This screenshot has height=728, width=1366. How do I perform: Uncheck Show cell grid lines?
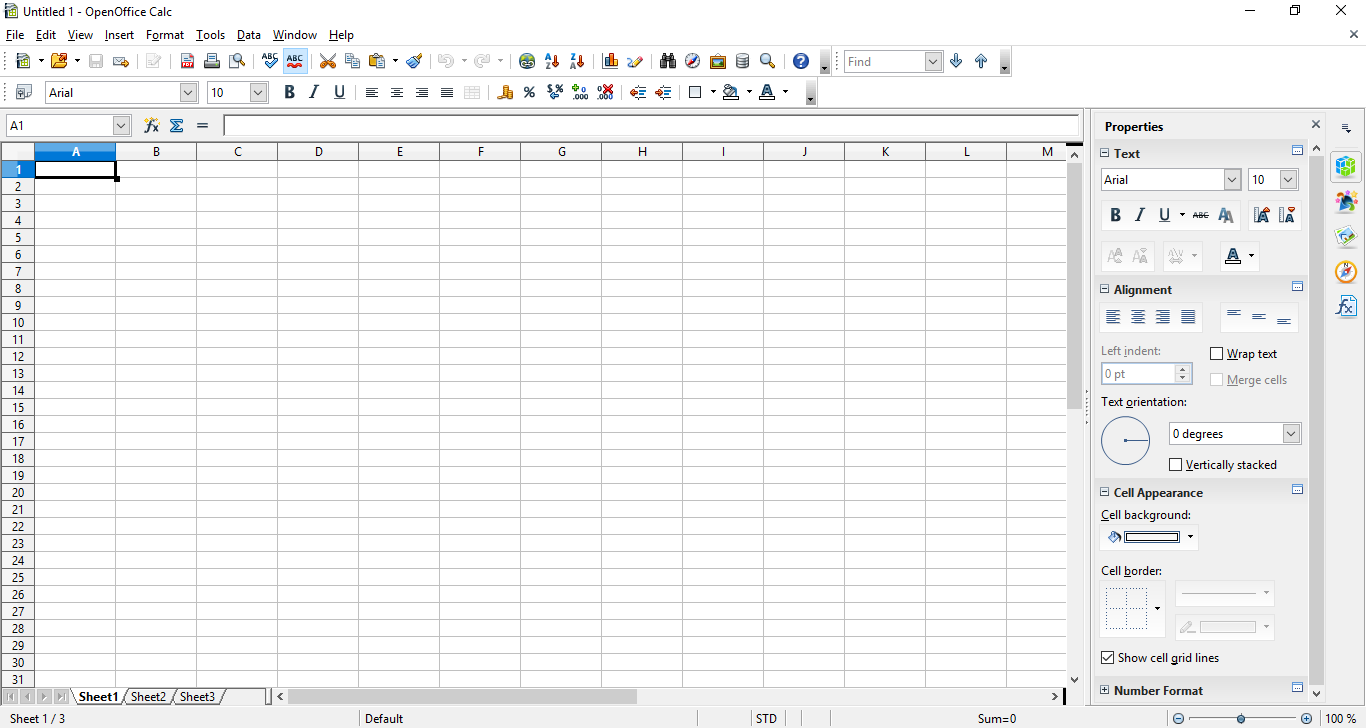point(1107,657)
